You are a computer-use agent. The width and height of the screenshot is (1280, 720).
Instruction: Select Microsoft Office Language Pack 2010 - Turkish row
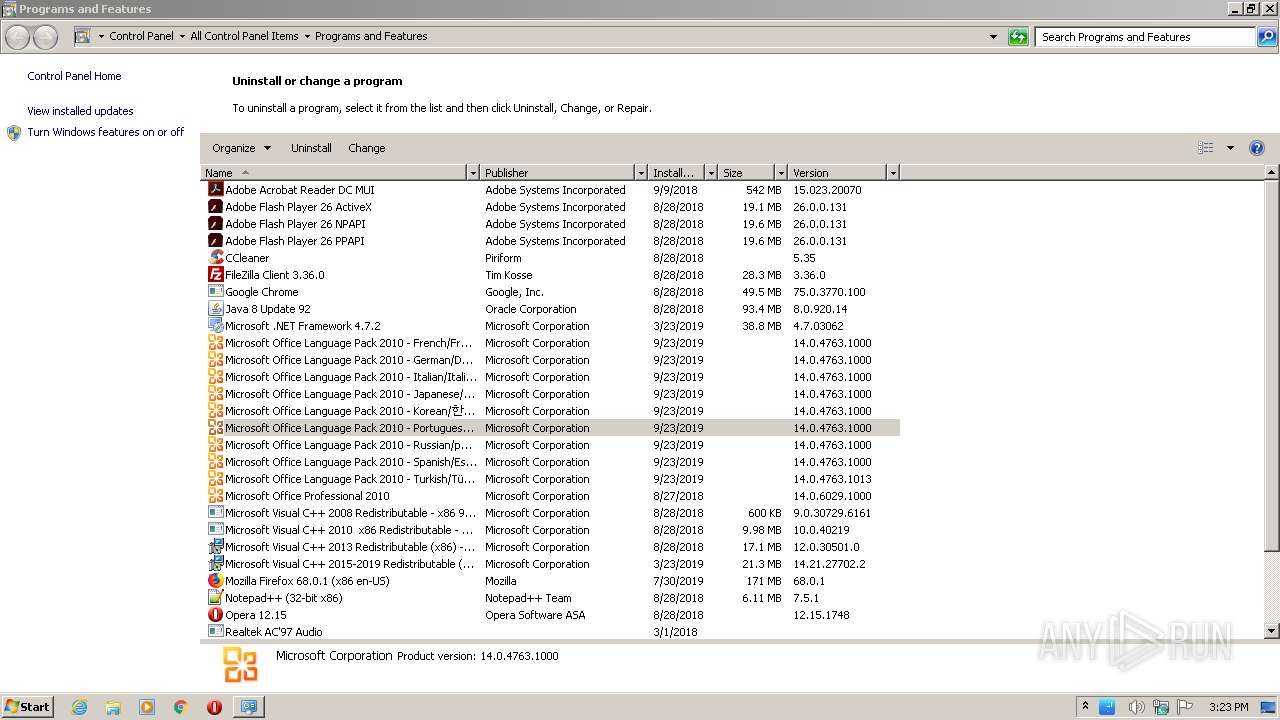[x=550, y=479]
